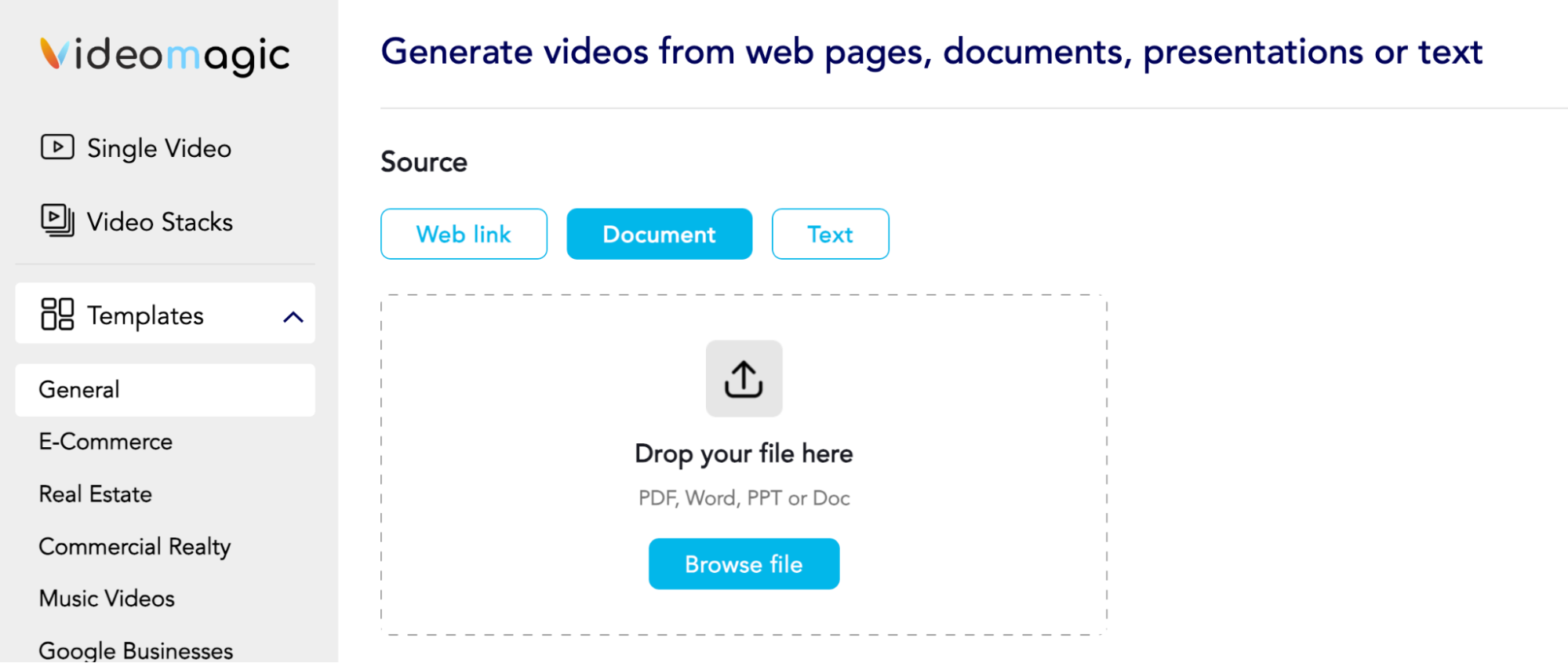Screen dimensions: 1568x663
Task: Select the General template category
Action: 165,390
